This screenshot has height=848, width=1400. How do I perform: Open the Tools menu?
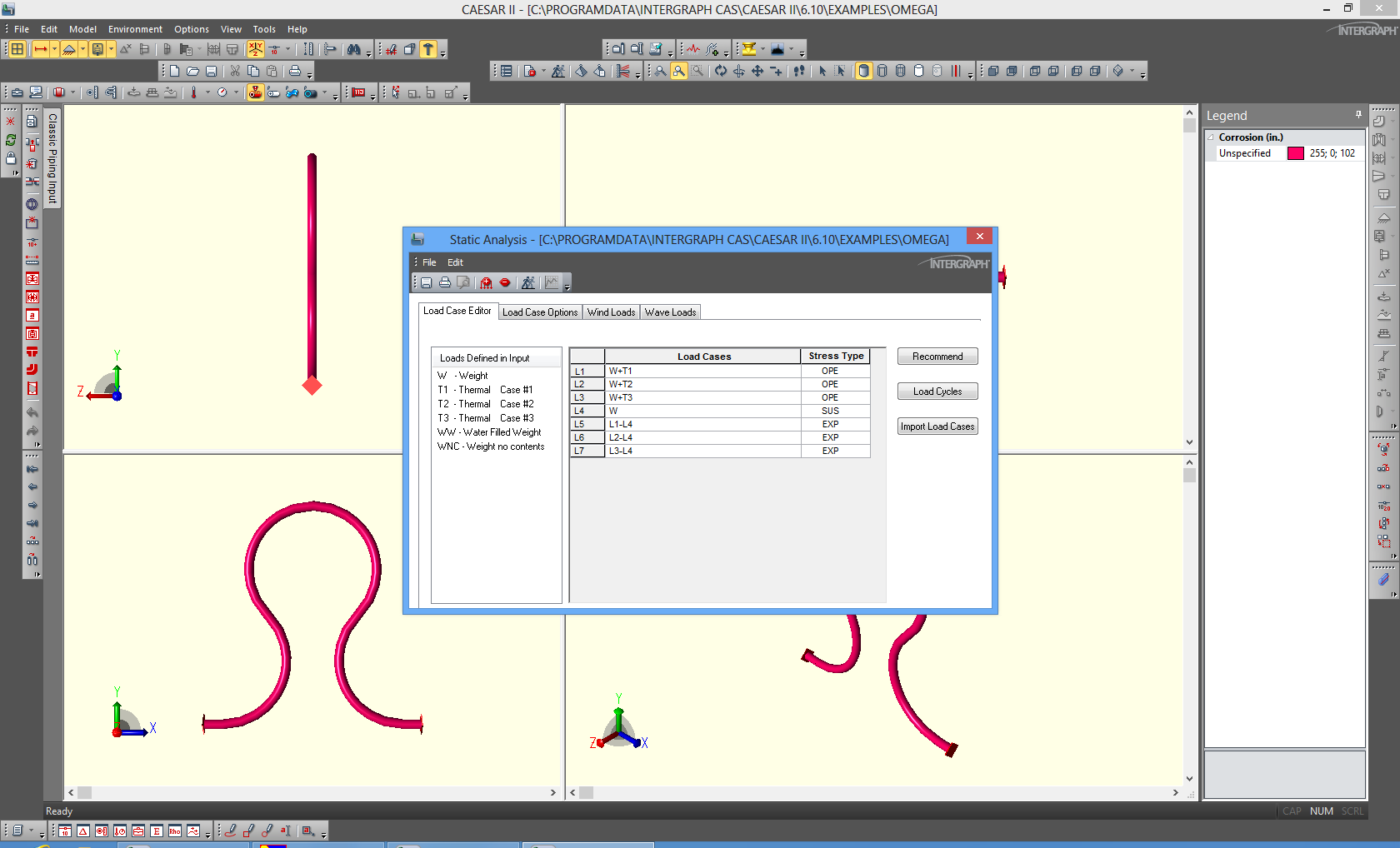[264, 29]
